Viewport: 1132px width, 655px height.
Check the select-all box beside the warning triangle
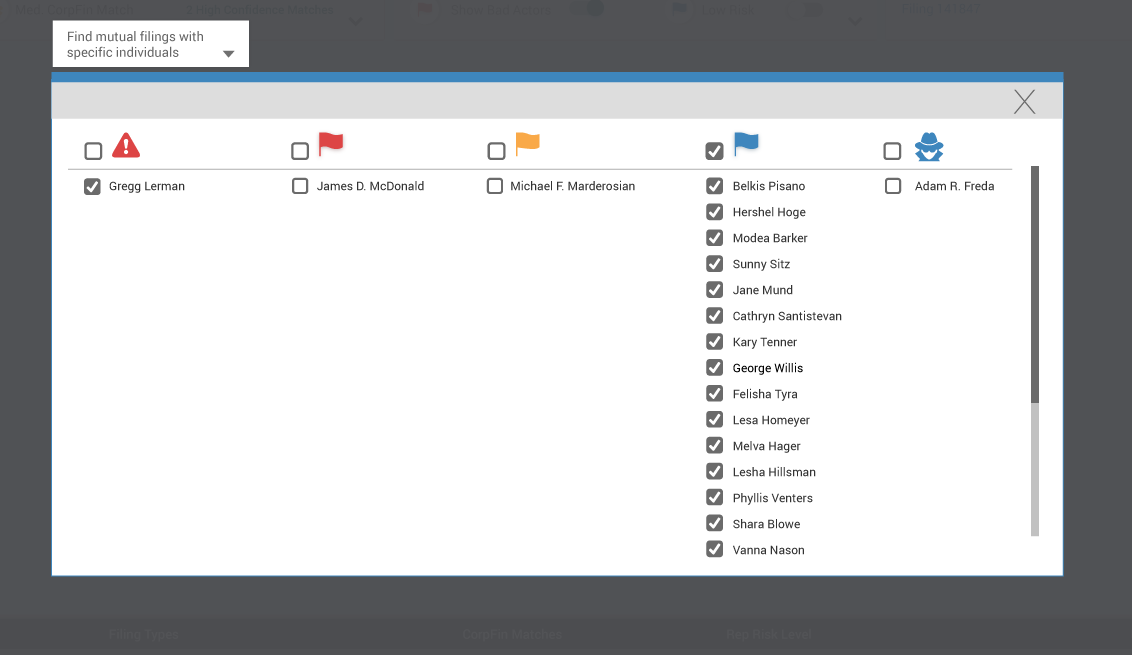93,151
